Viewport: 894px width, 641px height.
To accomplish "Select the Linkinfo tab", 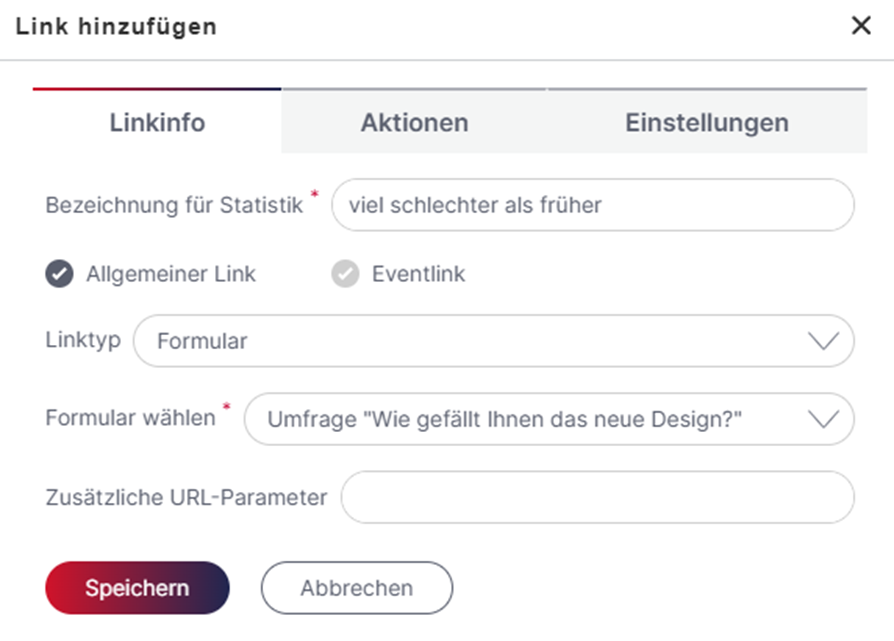I will click(157, 121).
